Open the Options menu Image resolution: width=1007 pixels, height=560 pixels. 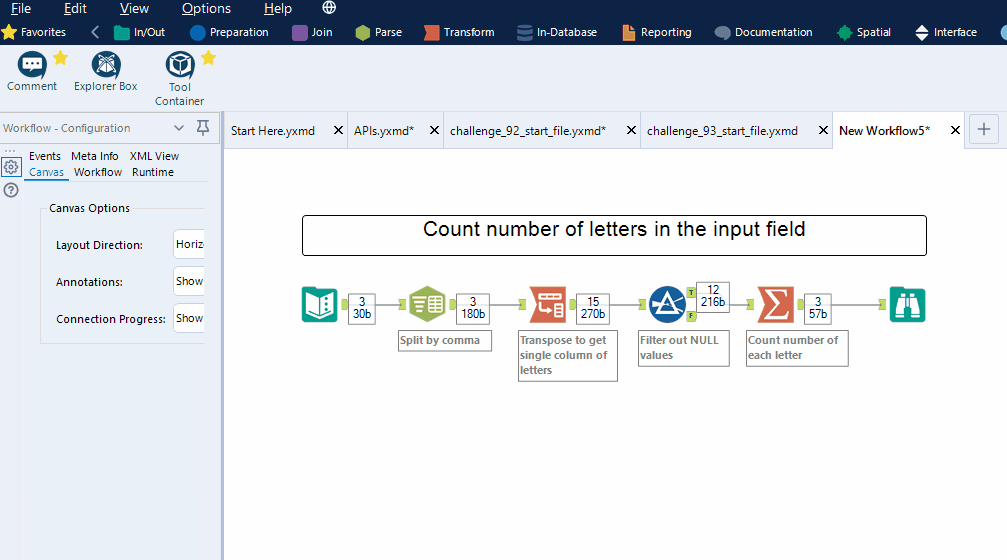(x=206, y=8)
